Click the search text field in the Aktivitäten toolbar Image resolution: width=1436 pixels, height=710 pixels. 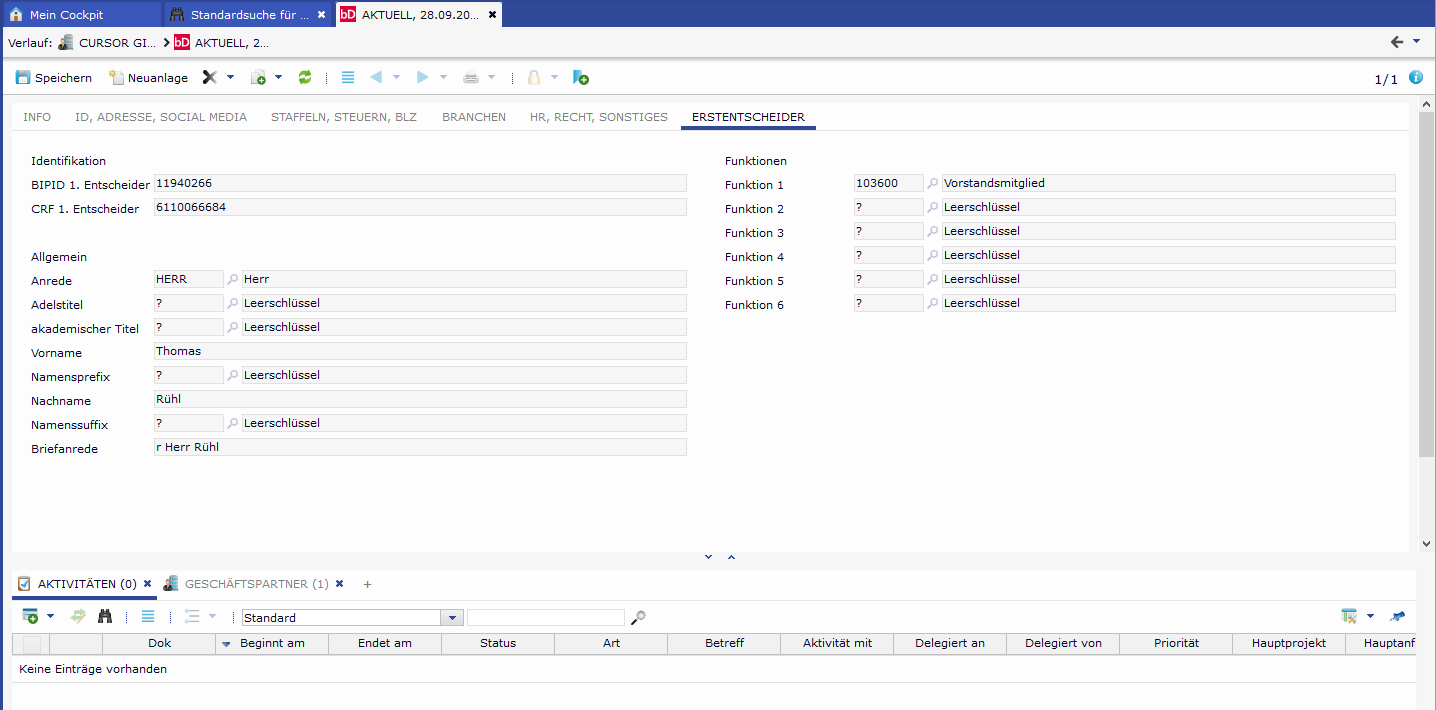[x=545, y=618]
